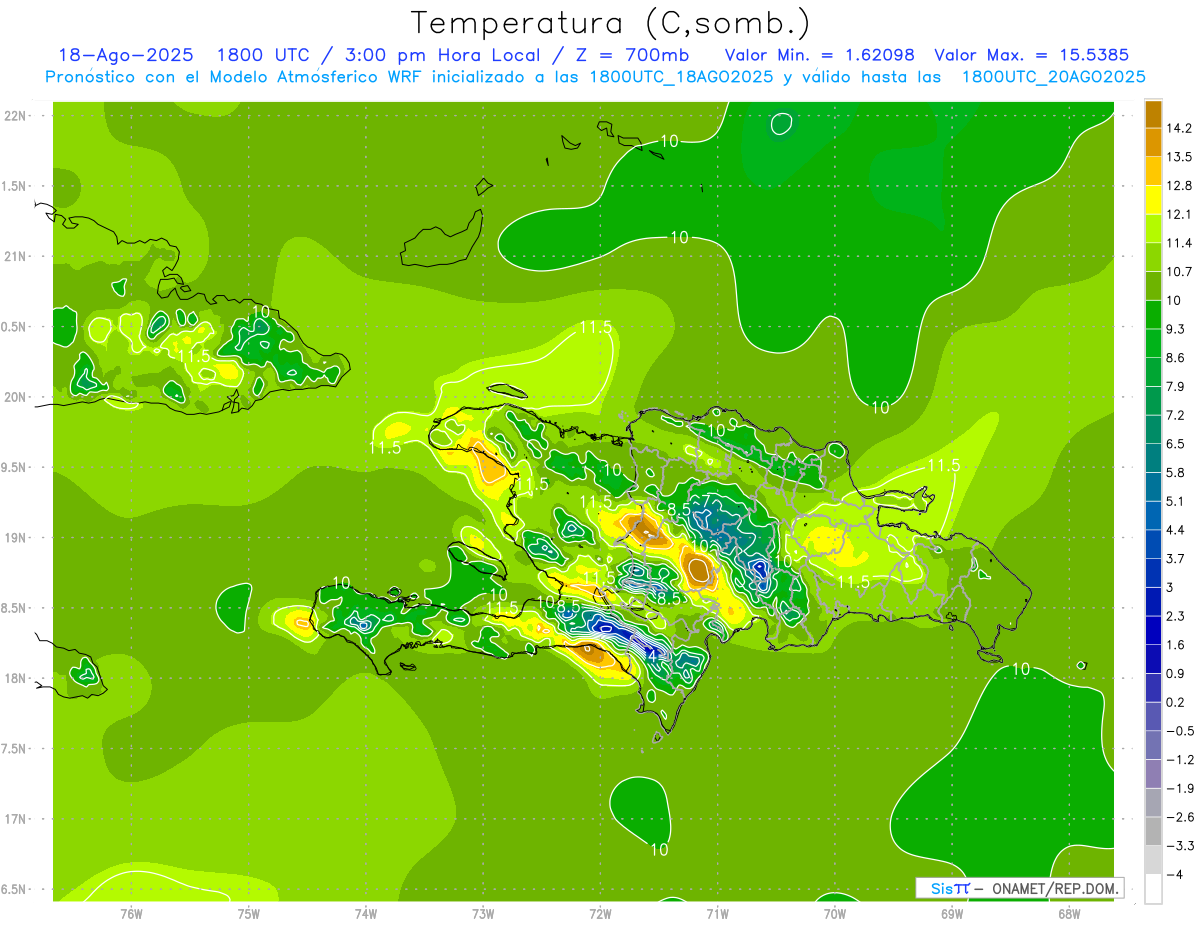Image resolution: width=1200 pixels, height=927 pixels.
Task: Click the 7.2 label on the color scale
Action: (1176, 415)
